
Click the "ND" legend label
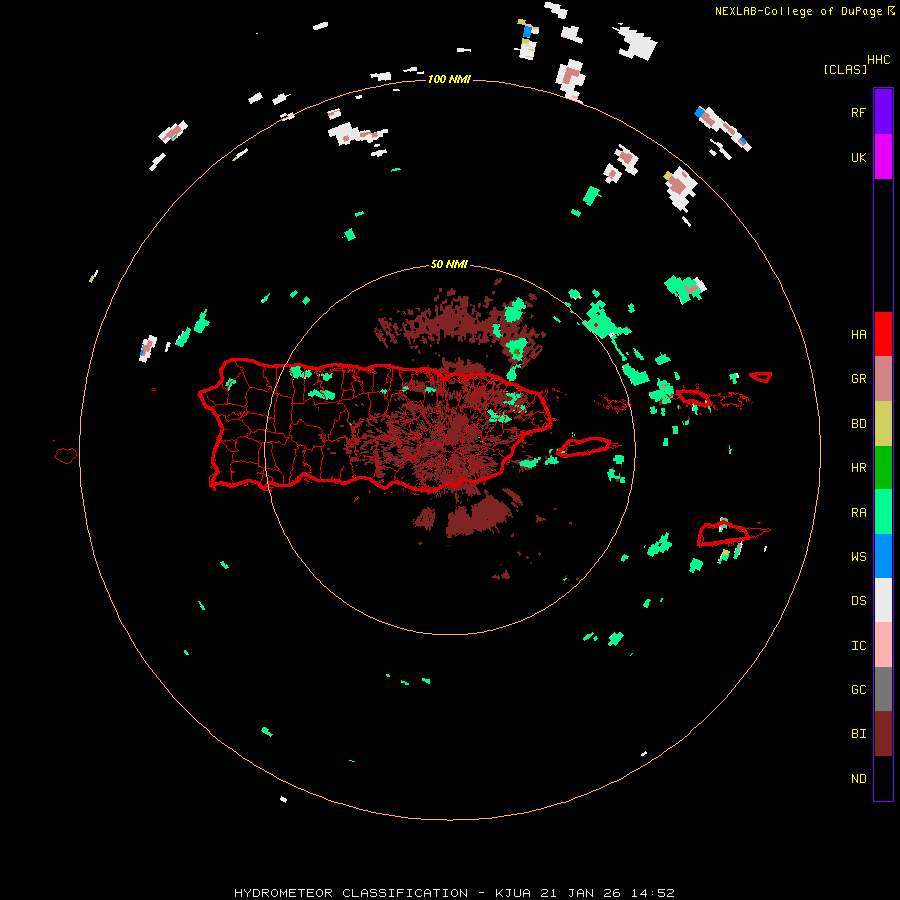tap(858, 779)
